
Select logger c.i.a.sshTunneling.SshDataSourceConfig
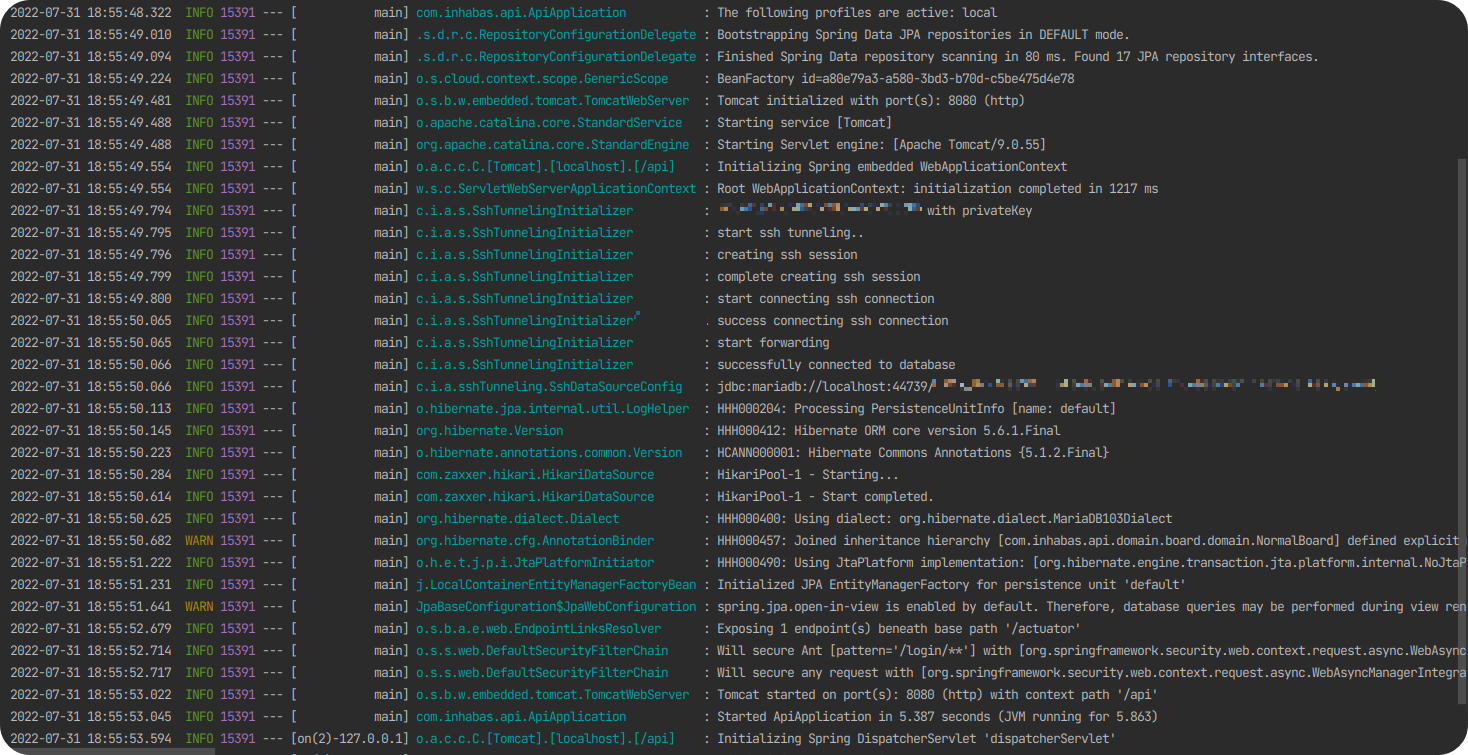549,387
